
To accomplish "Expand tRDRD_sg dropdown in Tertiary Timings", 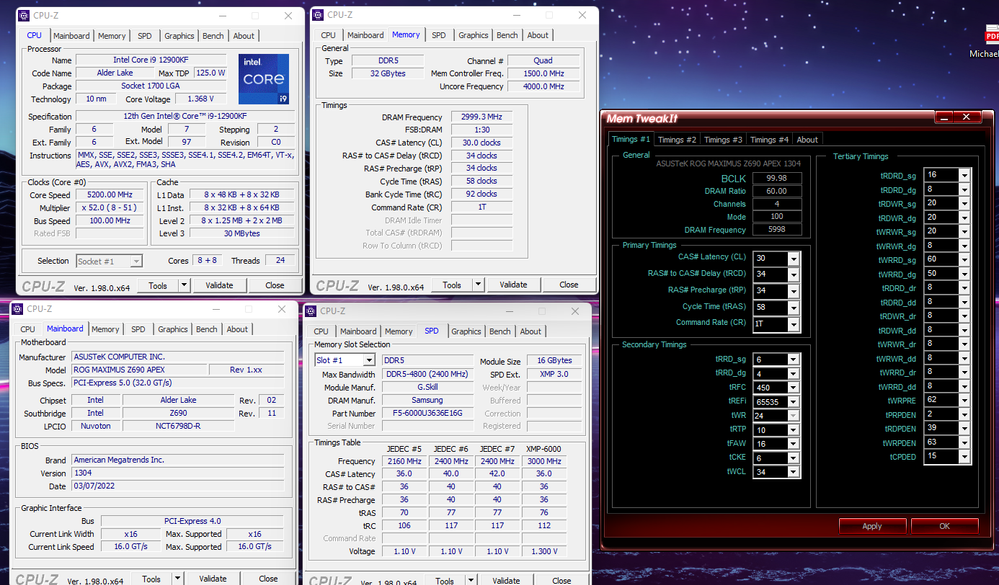I will 964,175.
